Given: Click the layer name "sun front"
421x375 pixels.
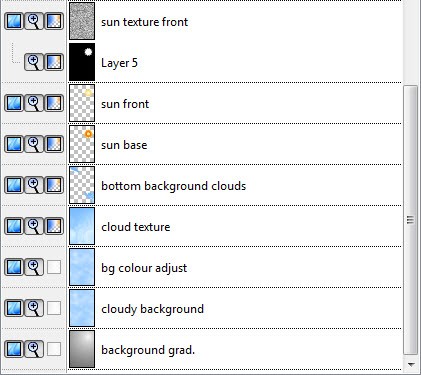Looking at the screenshot, I should tap(125, 104).
